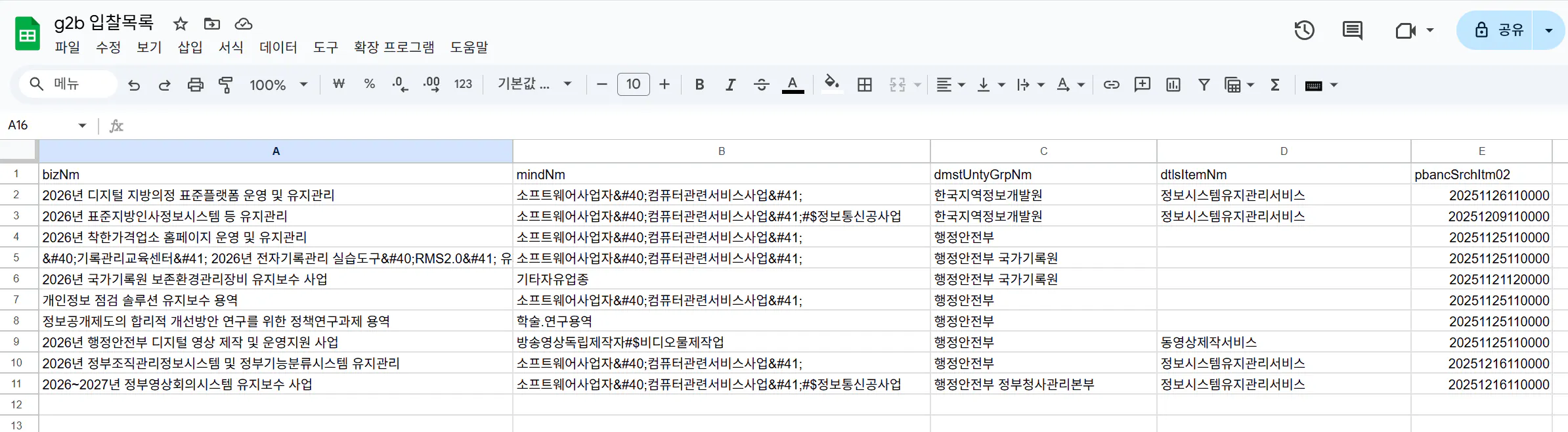The height and width of the screenshot is (432, 1568).
Task: Increase decimal places
Action: click(x=431, y=84)
